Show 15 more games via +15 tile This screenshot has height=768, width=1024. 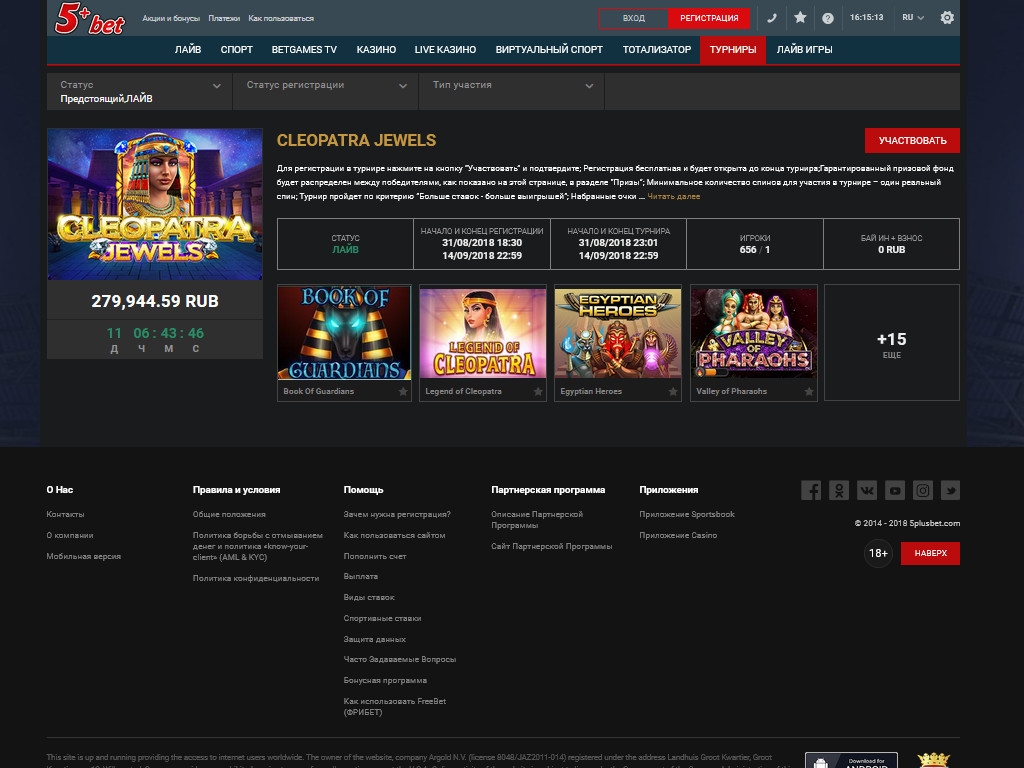891,343
